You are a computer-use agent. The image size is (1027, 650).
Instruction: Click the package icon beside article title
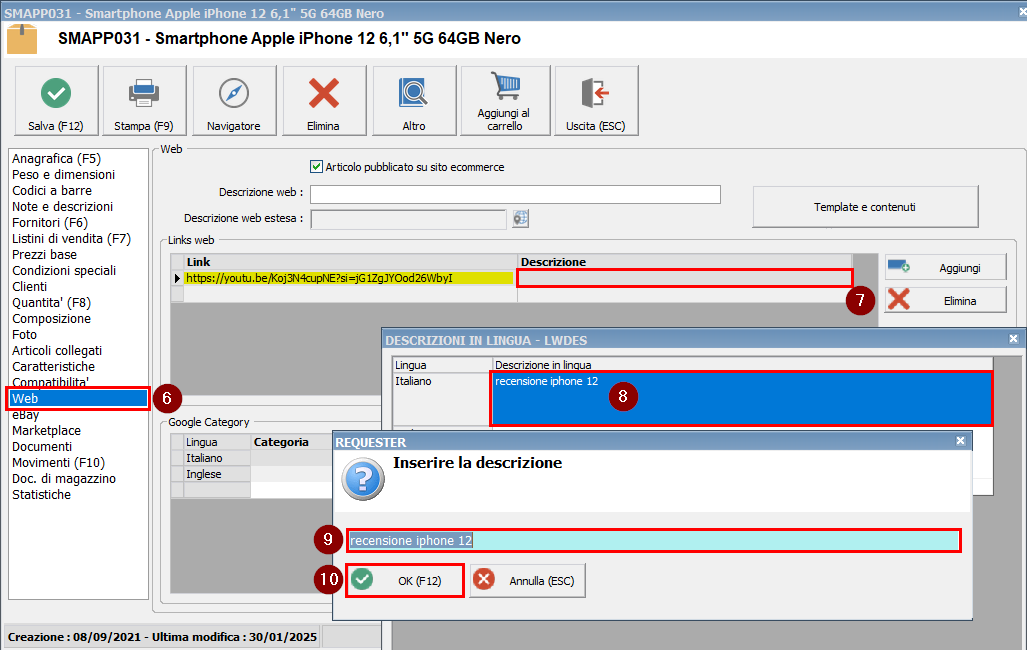click(x=22, y=39)
